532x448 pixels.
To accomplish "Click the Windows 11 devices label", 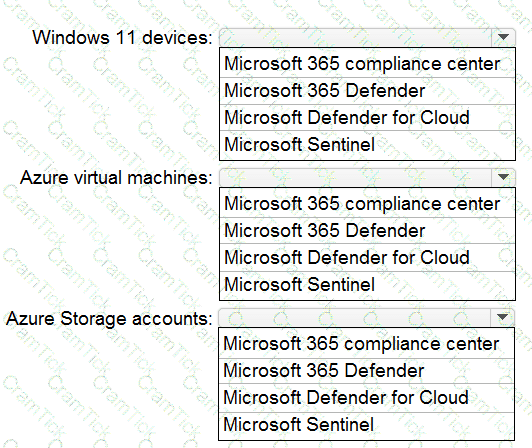I will (x=122, y=37).
